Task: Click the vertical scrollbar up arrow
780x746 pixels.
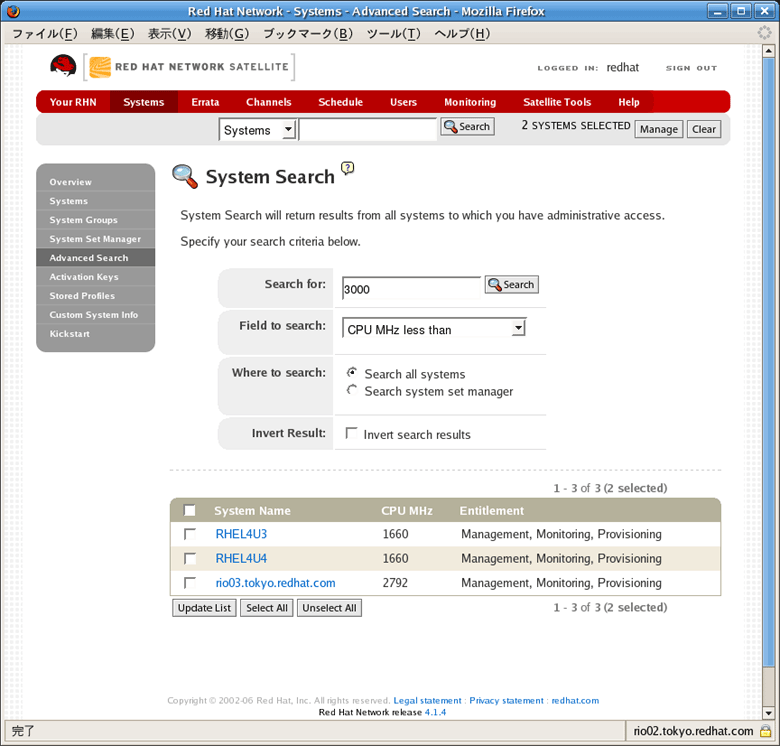Action: [x=768, y=50]
